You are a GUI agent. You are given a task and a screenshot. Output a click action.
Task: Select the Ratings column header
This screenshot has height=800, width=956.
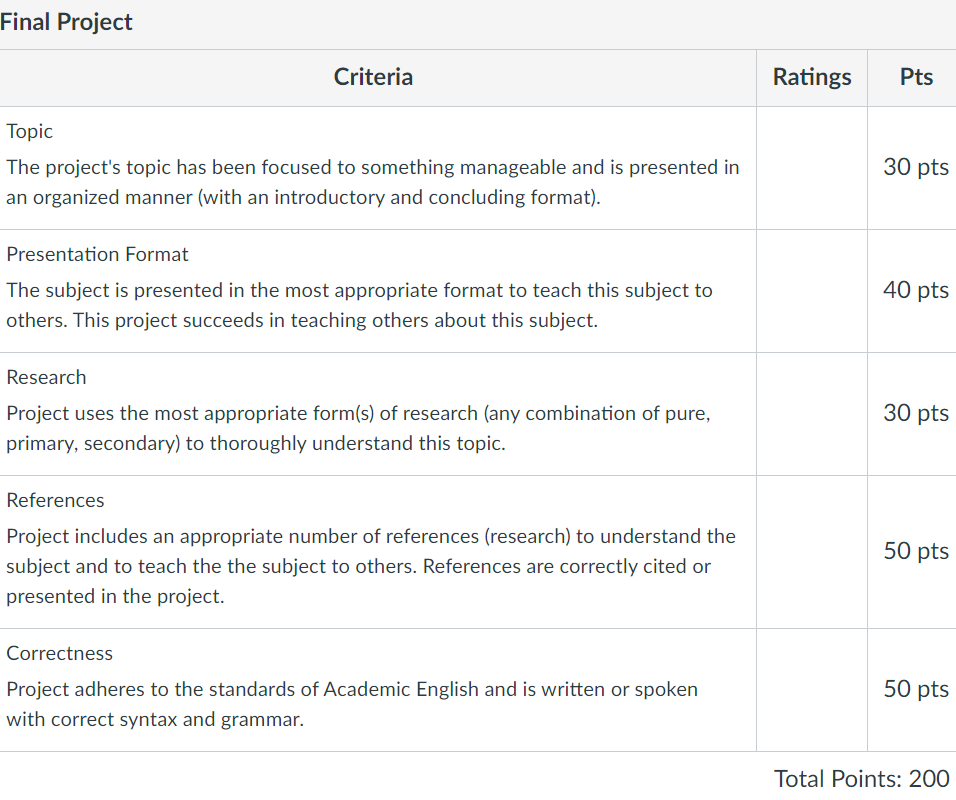coord(812,77)
